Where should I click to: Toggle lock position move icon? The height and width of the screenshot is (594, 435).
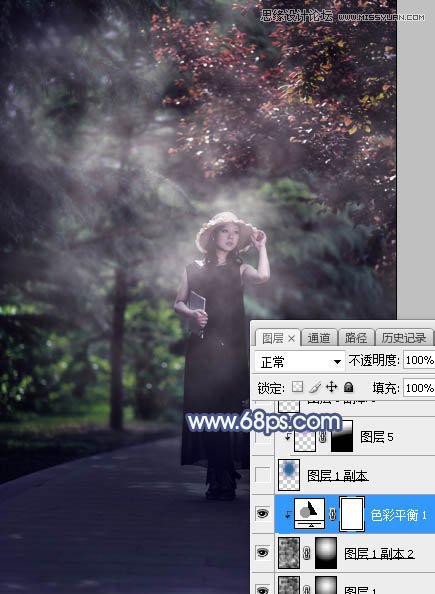331,387
